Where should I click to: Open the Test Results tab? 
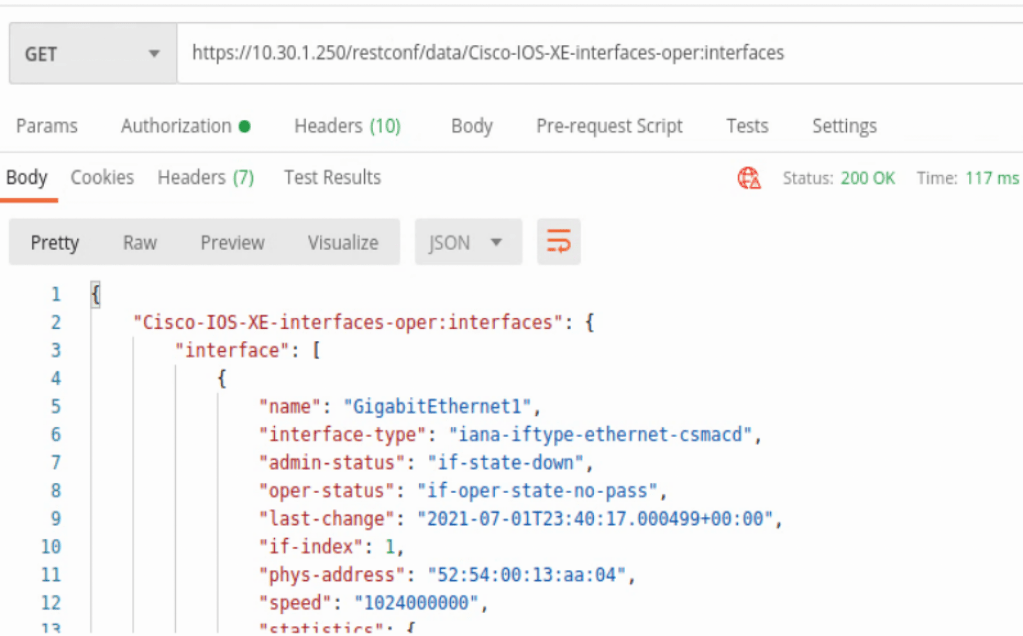coord(332,177)
